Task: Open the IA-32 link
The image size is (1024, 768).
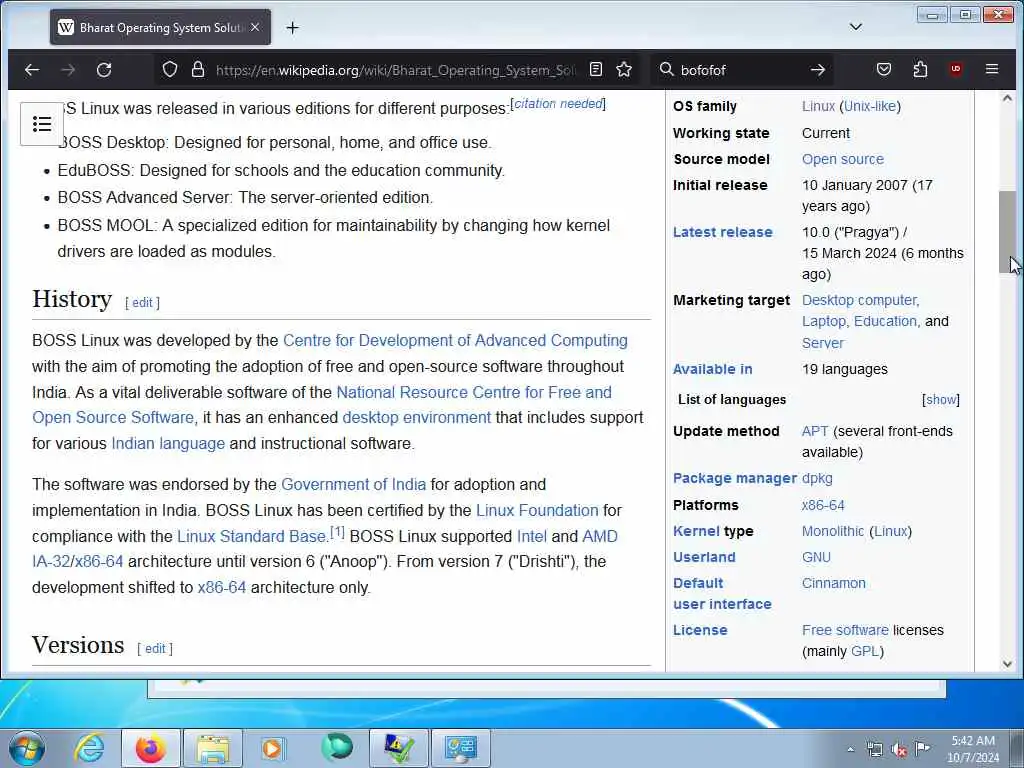Action: (51, 562)
